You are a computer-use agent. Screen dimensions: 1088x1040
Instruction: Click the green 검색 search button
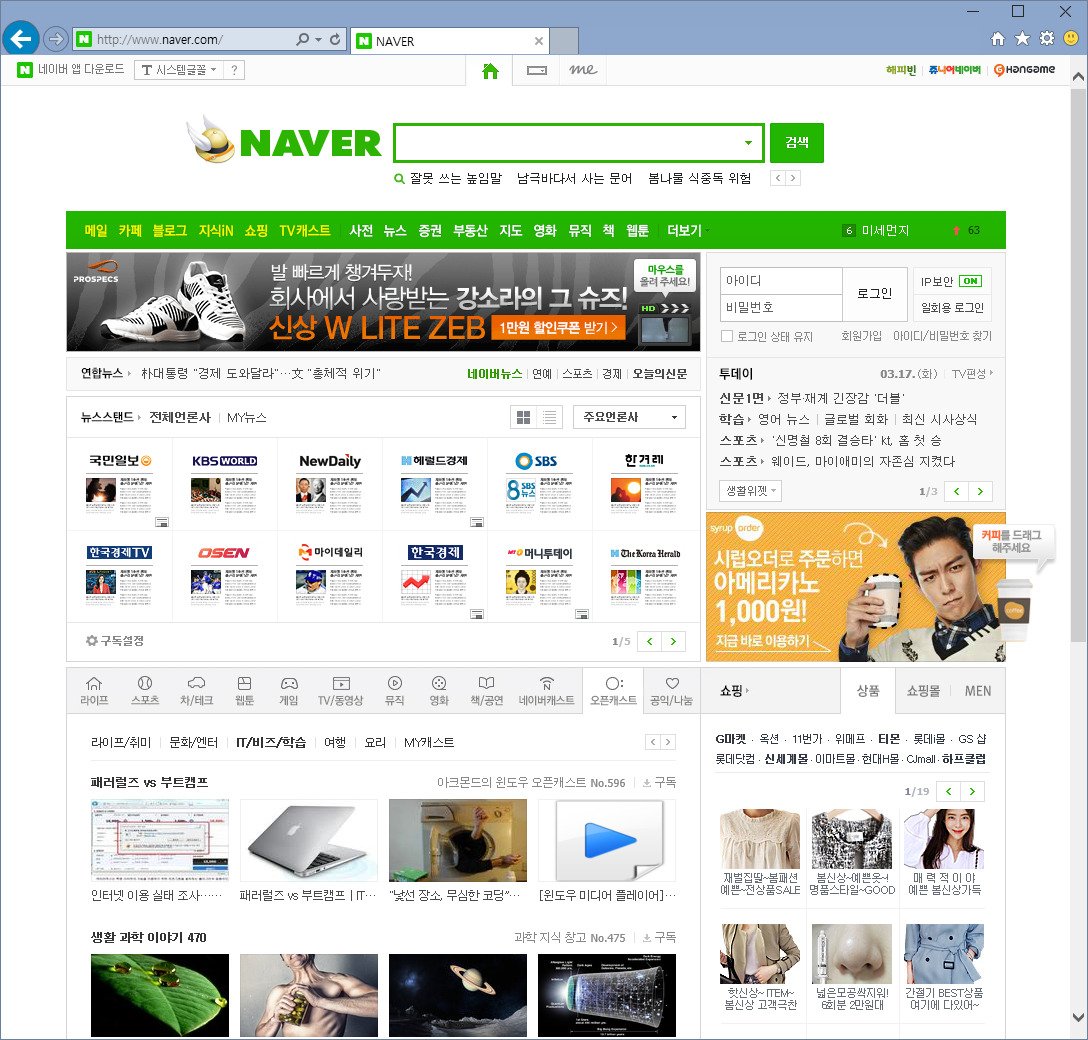click(797, 142)
